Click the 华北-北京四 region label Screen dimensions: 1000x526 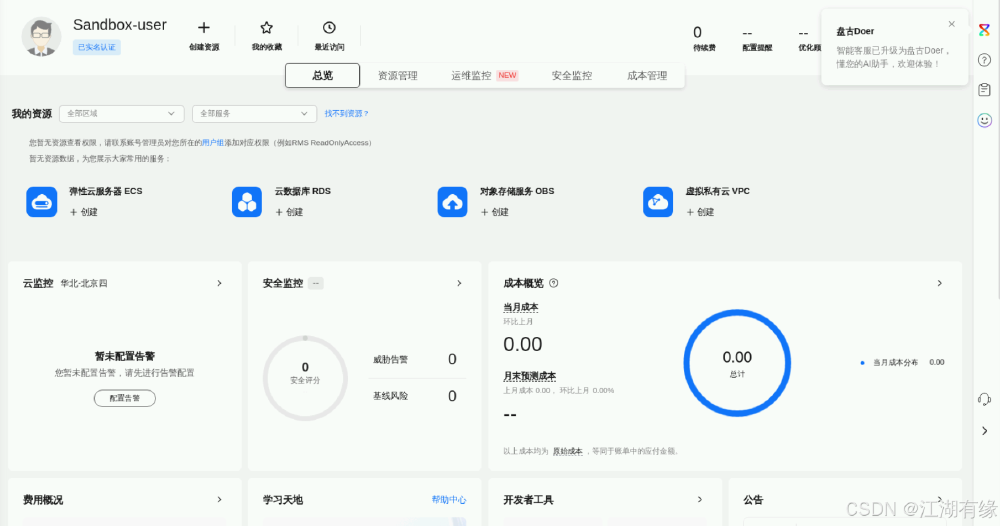tap(84, 283)
